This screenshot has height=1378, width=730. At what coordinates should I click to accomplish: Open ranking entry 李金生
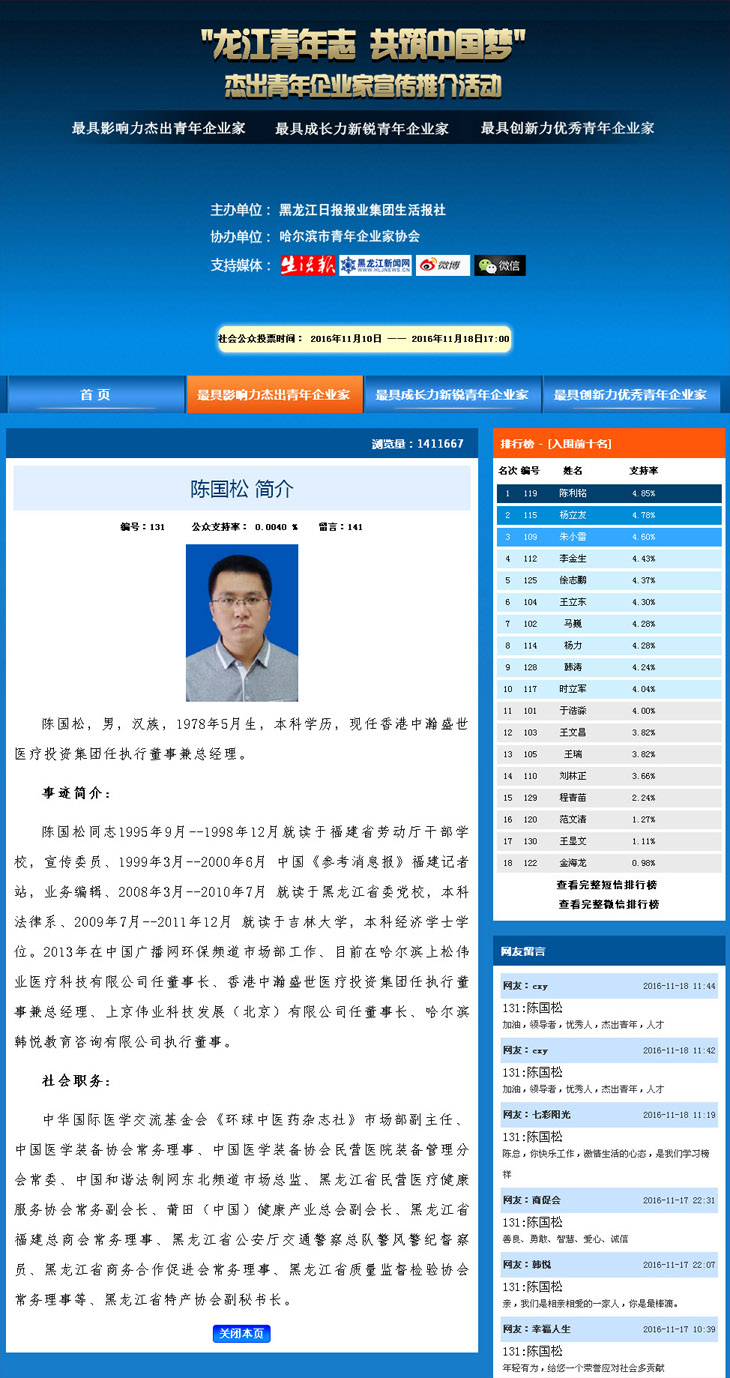tap(608, 559)
